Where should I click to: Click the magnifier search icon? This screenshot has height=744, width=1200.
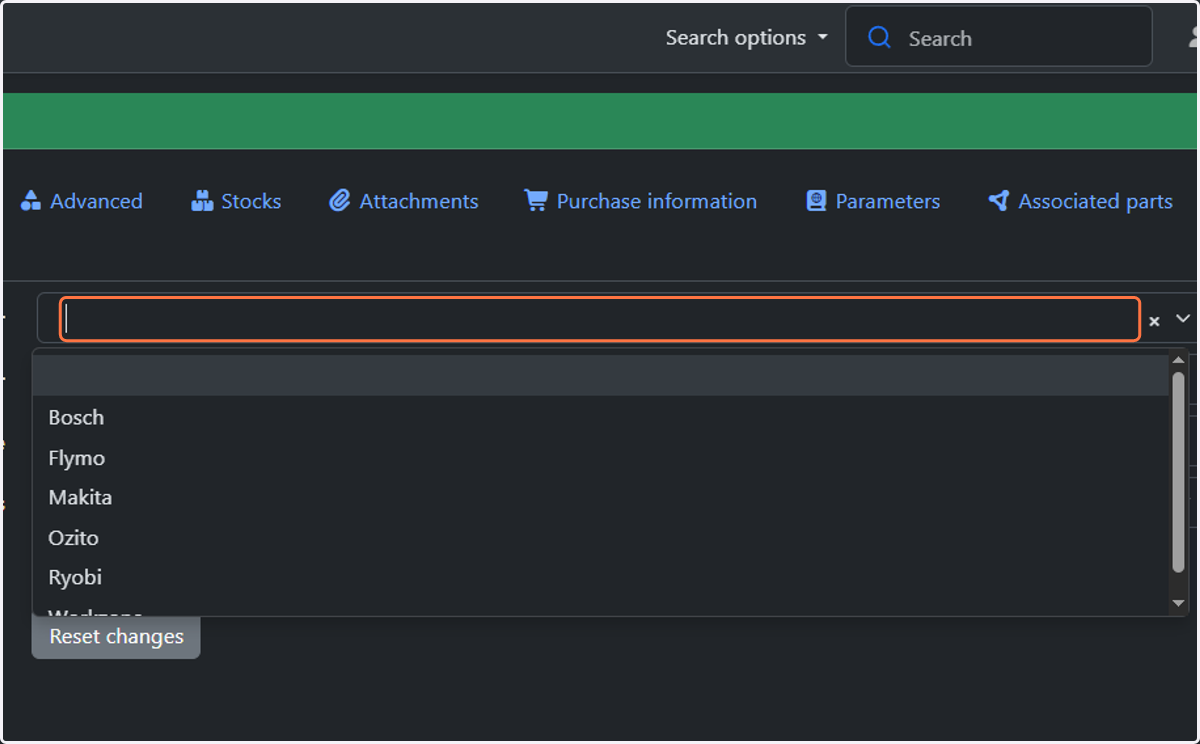point(879,38)
